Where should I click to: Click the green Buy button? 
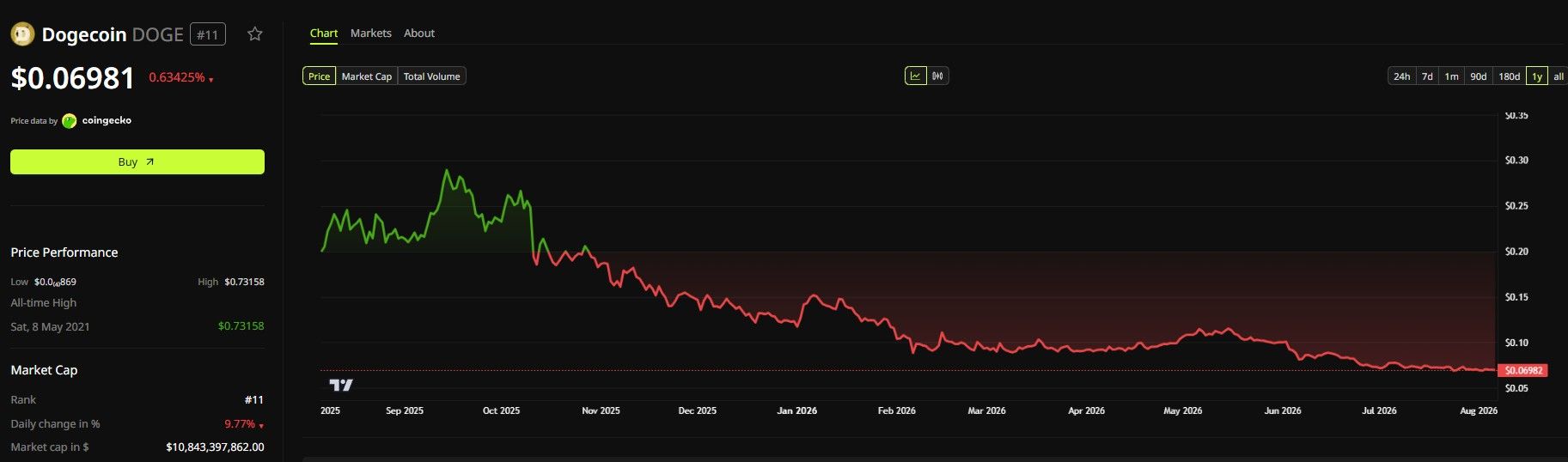point(137,161)
